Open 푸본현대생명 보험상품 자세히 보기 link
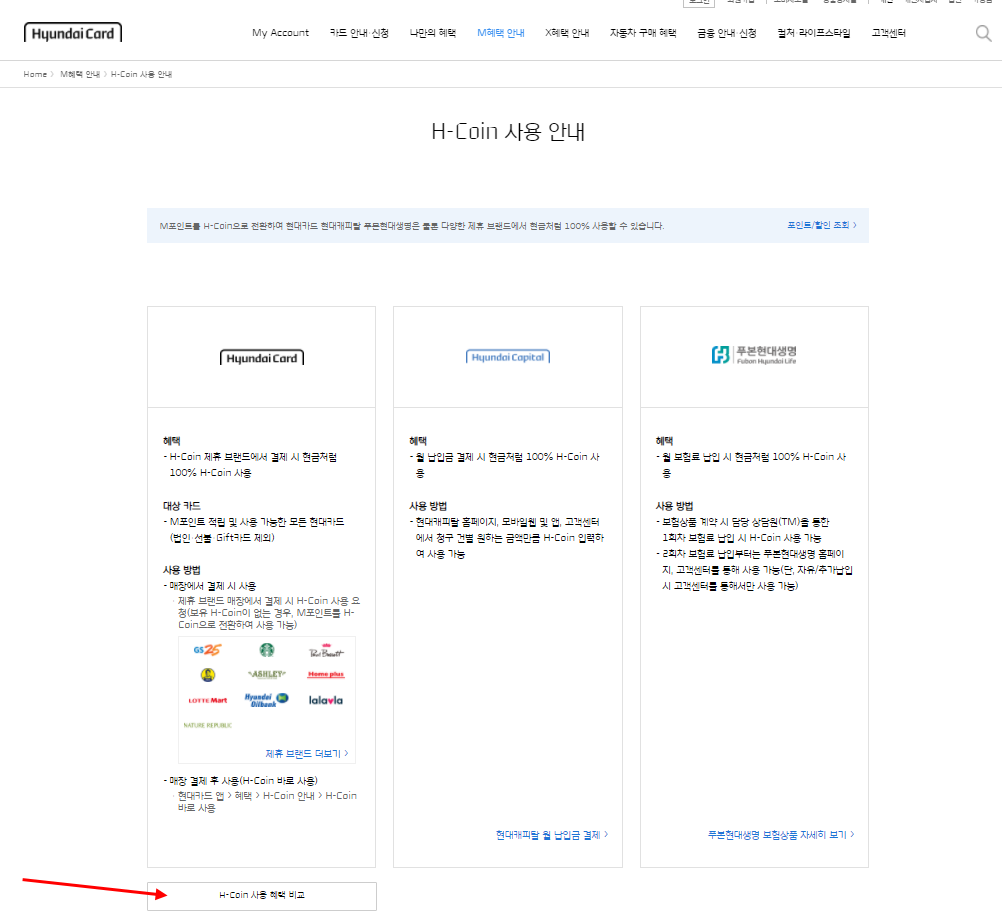1002x916 pixels. coord(781,835)
